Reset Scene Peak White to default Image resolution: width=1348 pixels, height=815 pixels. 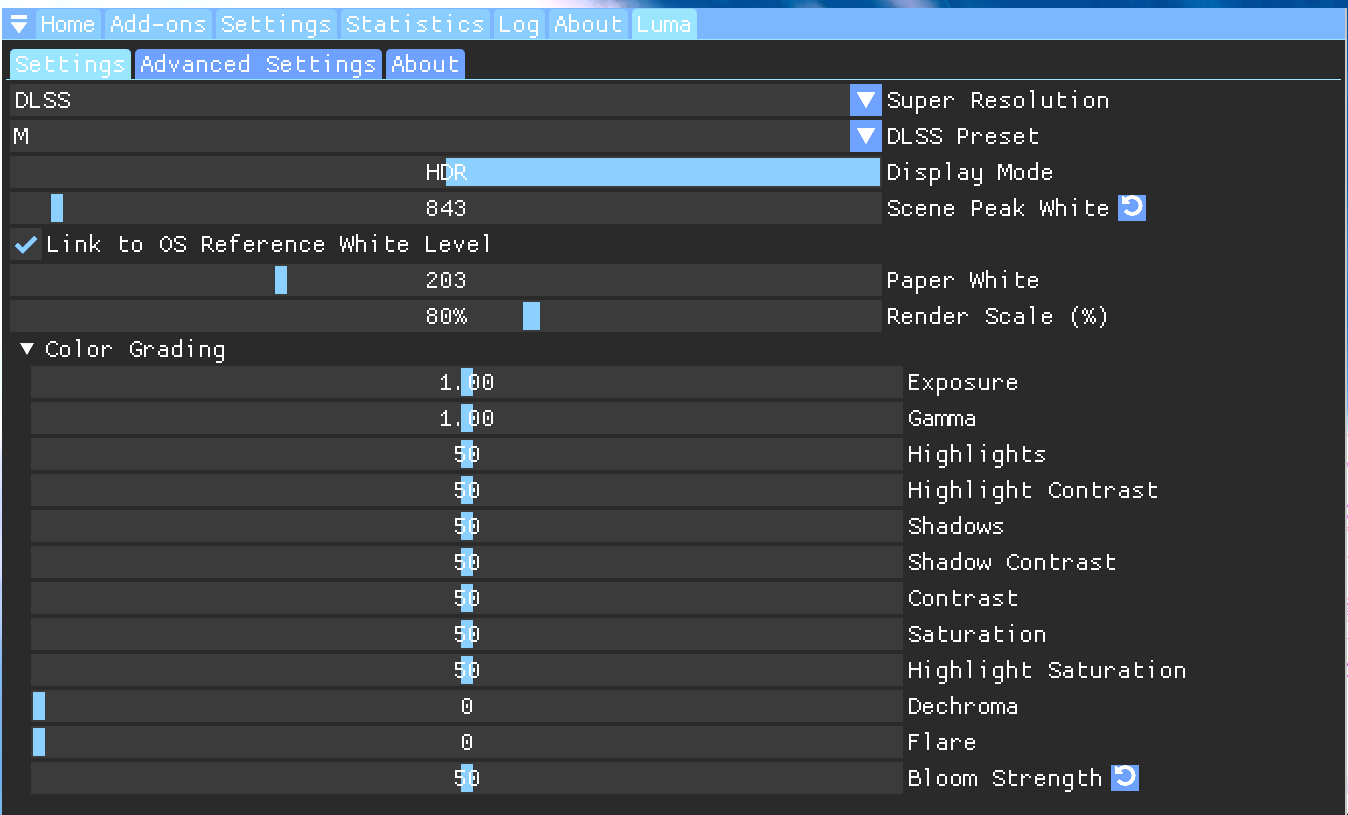(1131, 208)
